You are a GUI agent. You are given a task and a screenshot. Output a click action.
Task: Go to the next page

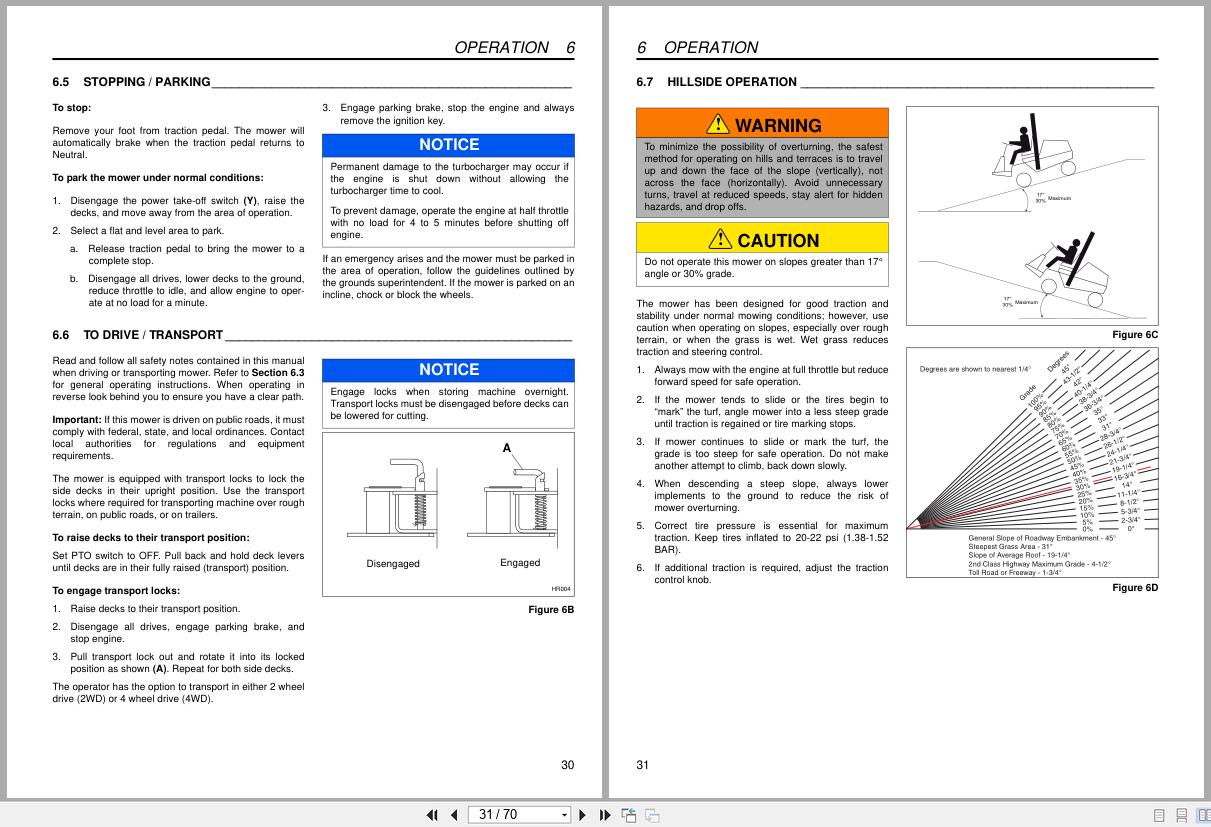(583, 815)
